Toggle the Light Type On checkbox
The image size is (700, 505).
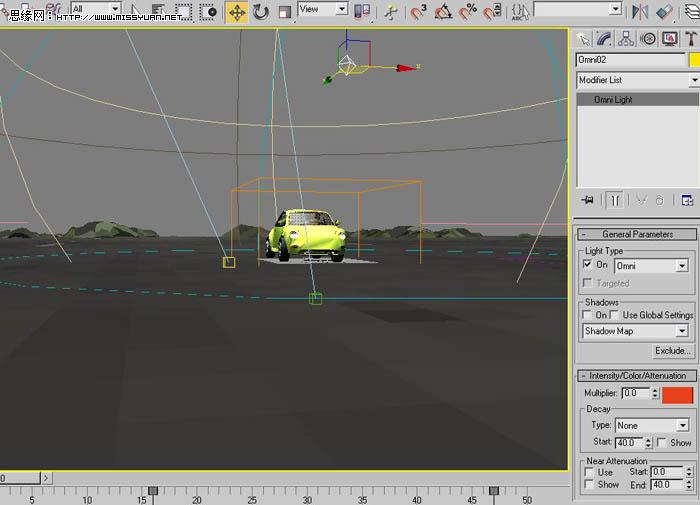[588, 264]
